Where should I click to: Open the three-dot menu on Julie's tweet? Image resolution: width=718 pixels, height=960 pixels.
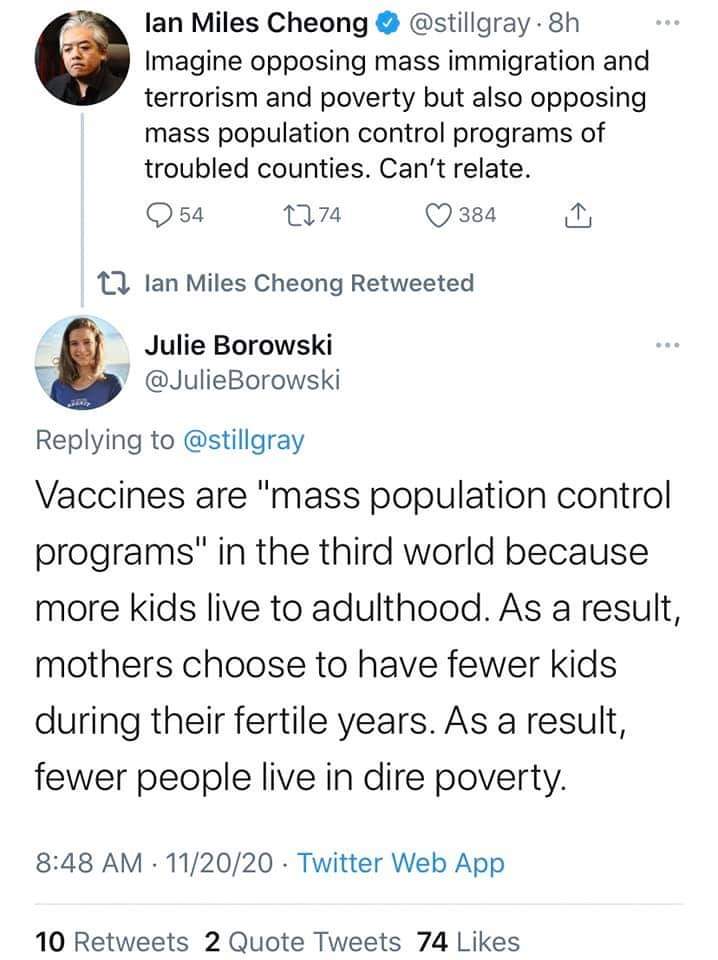click(x=667, y=345)
